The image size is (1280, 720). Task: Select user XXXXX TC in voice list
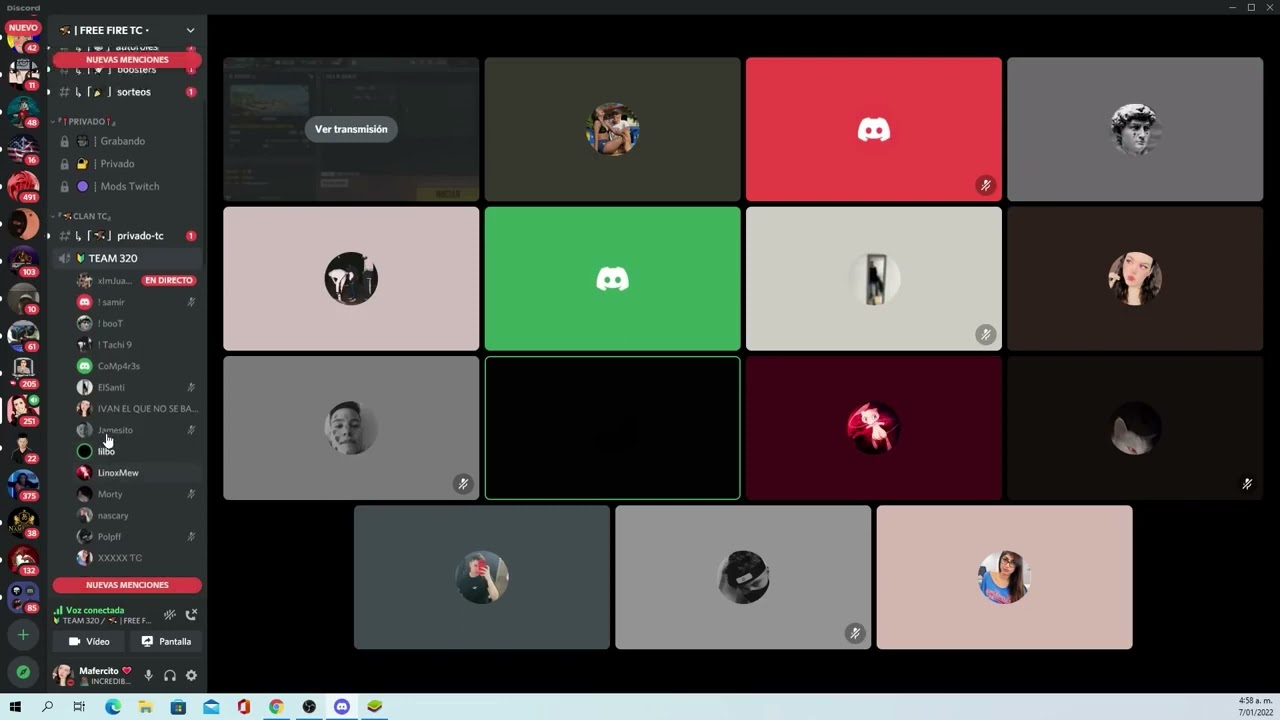[x=137, y=558]
